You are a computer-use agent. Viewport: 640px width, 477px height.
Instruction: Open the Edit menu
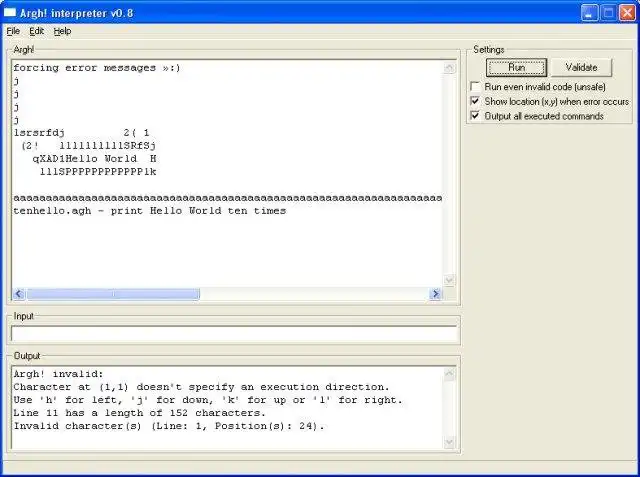(x=36, y=31)
